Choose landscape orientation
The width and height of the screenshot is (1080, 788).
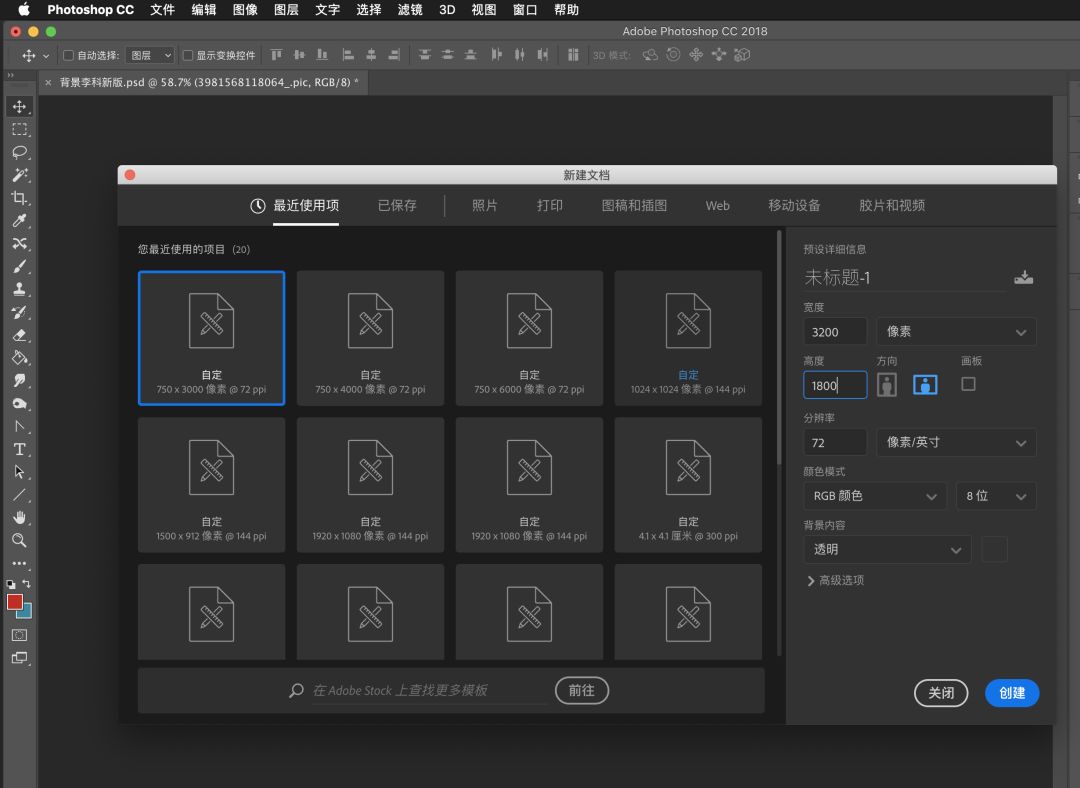pyautogui.click(x=925, y=384)
